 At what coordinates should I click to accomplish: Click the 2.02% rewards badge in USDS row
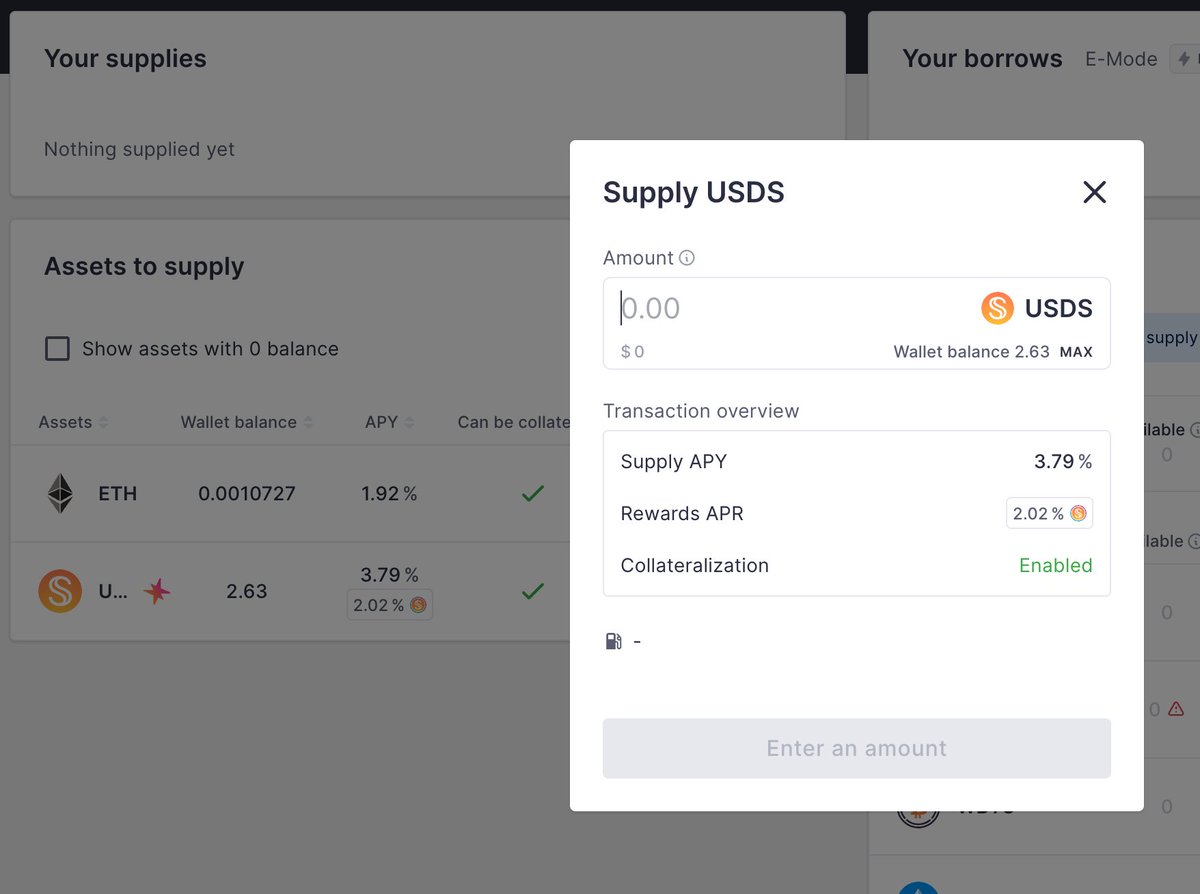(390, 605)
